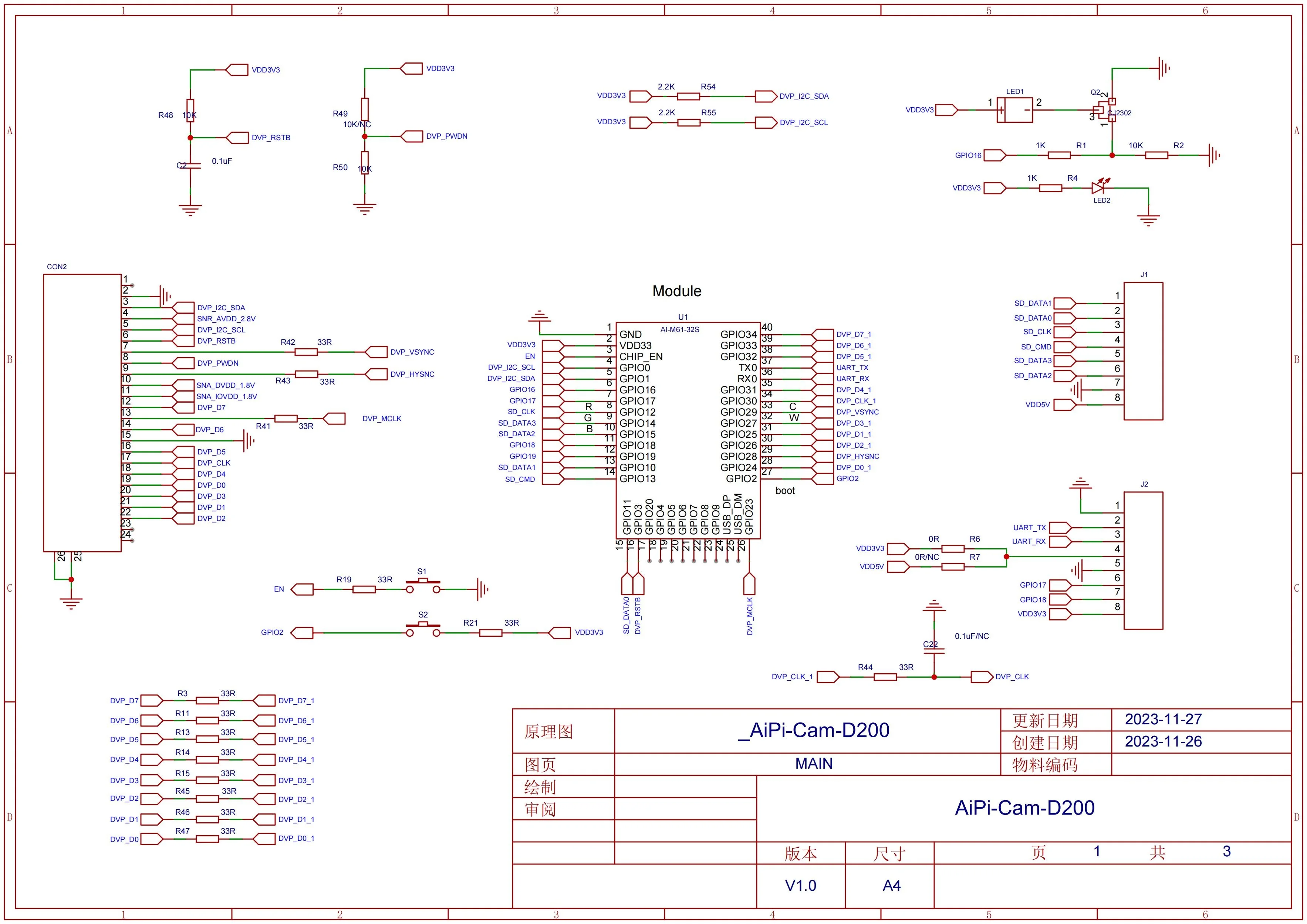Click the R47 resistor on DVP_D0 line
Viewport: 1307px width, 924px height.
[x=207, y=839]
